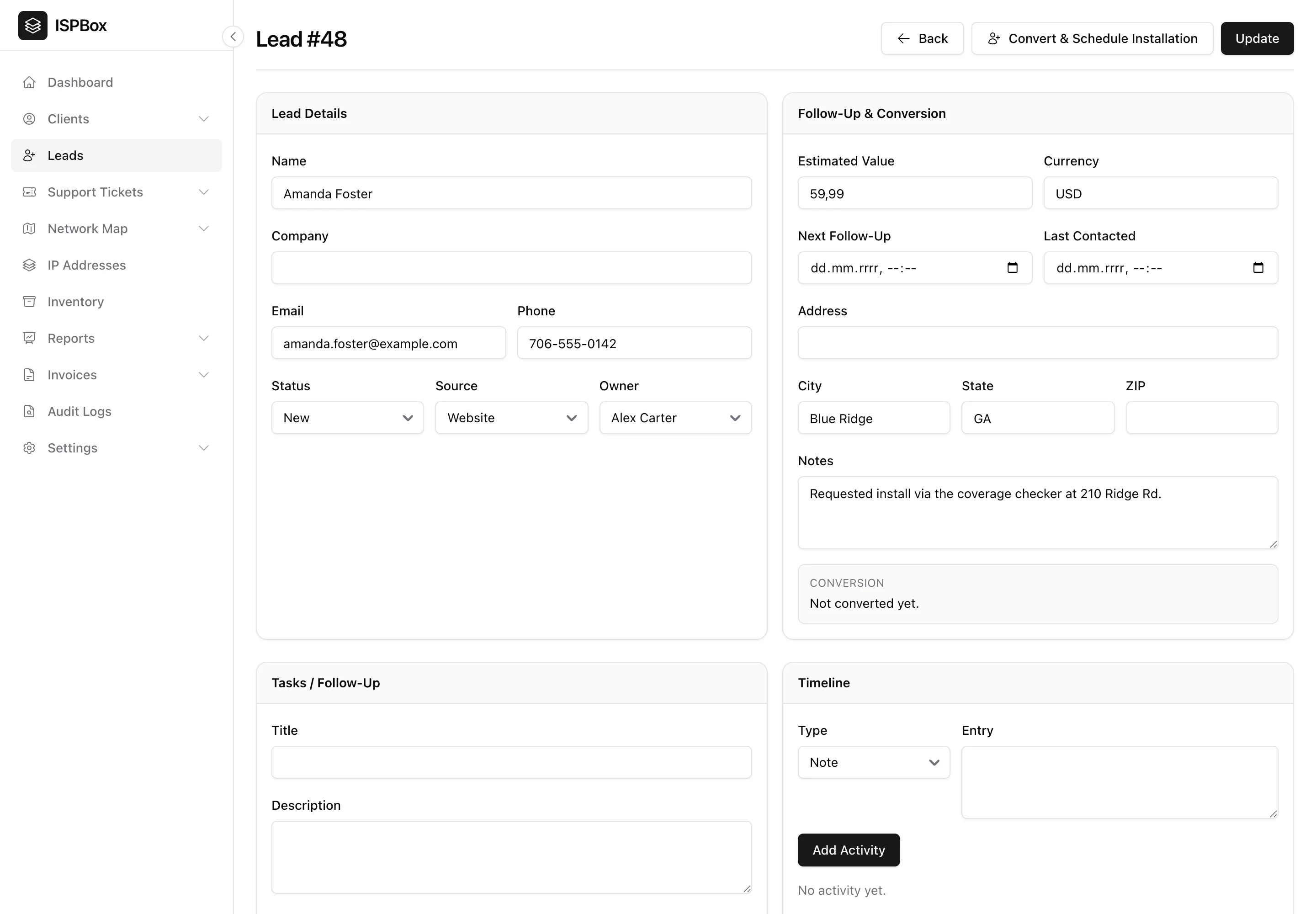This screenshot has width=1316, height=914.
Task: Click the Timeline Entry textarea
Action: (1120, 782)
